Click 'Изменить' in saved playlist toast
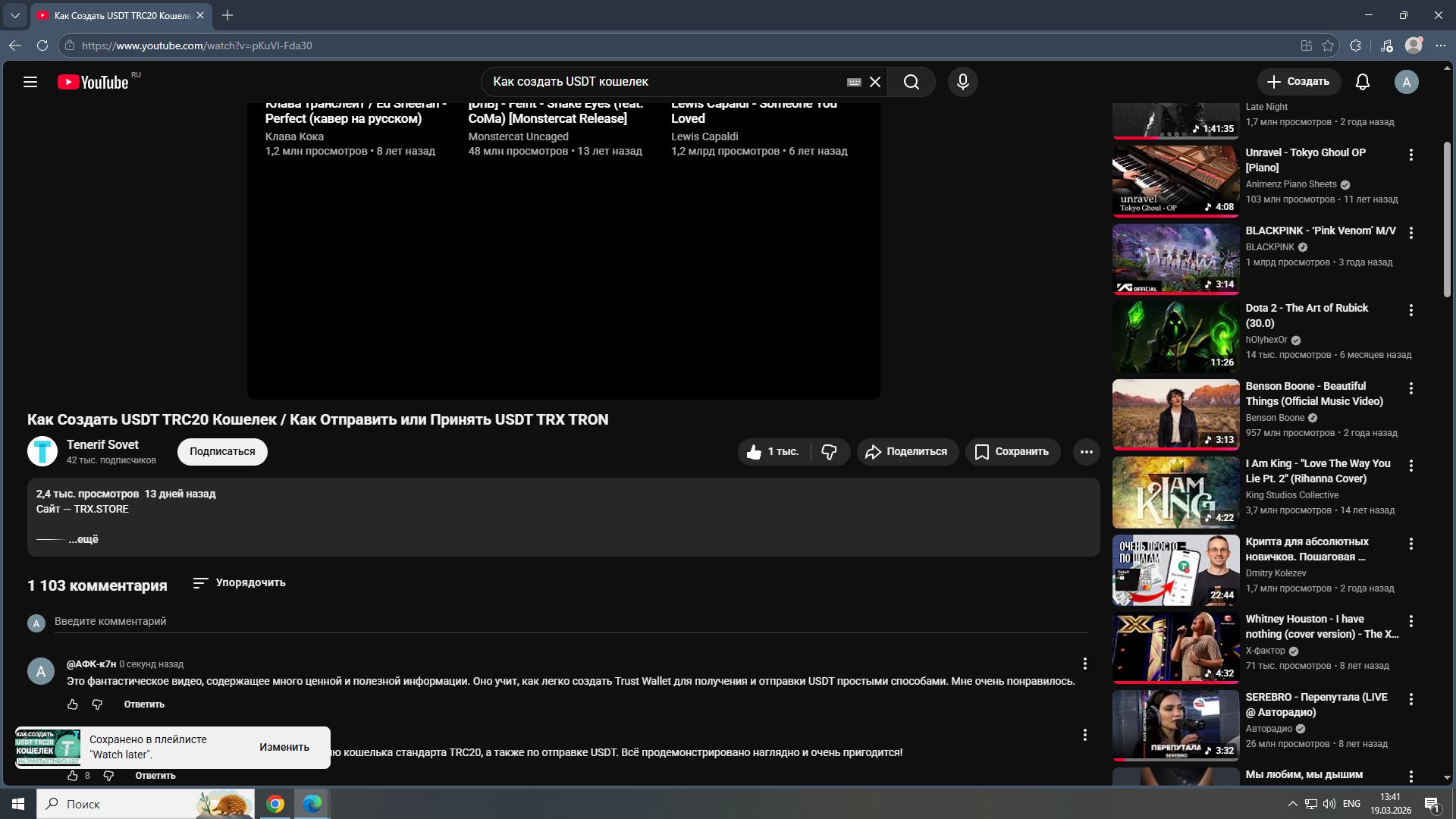 (x=284, y=747)
